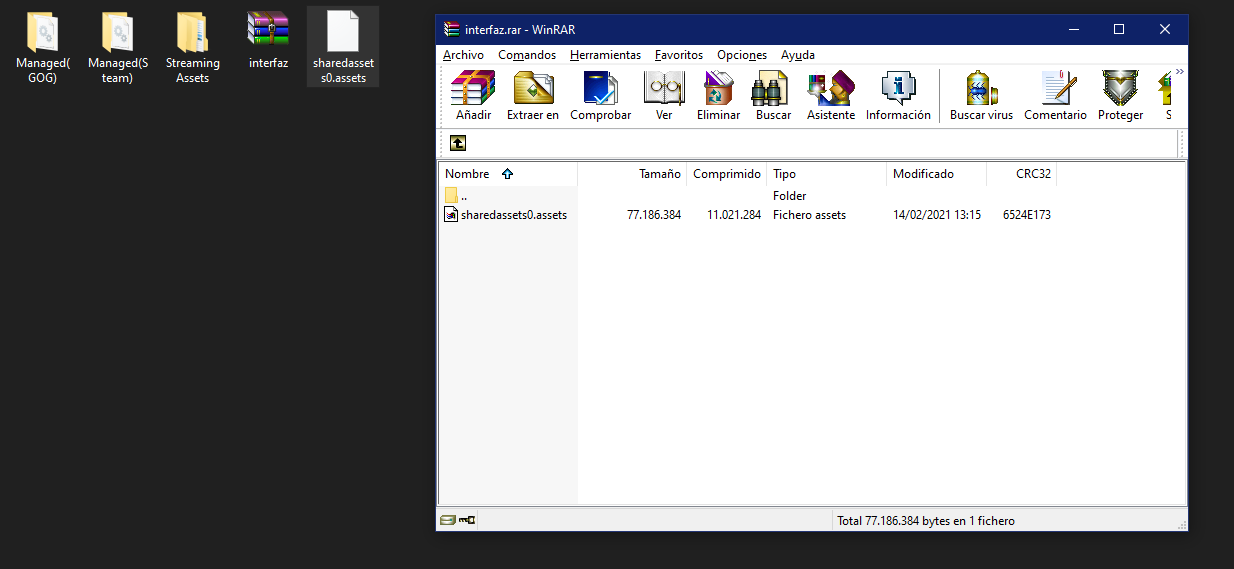Sort list by CRC32 column
The height and width of the screenshot is (569, 1234).
pyautogui.click(x=1021, y=174)
